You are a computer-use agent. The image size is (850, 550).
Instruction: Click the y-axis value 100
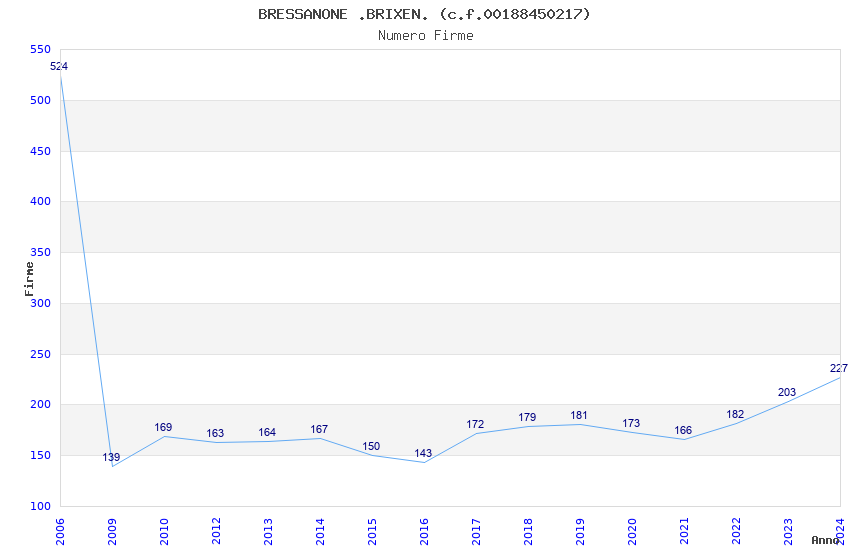(x=41, y=506)
